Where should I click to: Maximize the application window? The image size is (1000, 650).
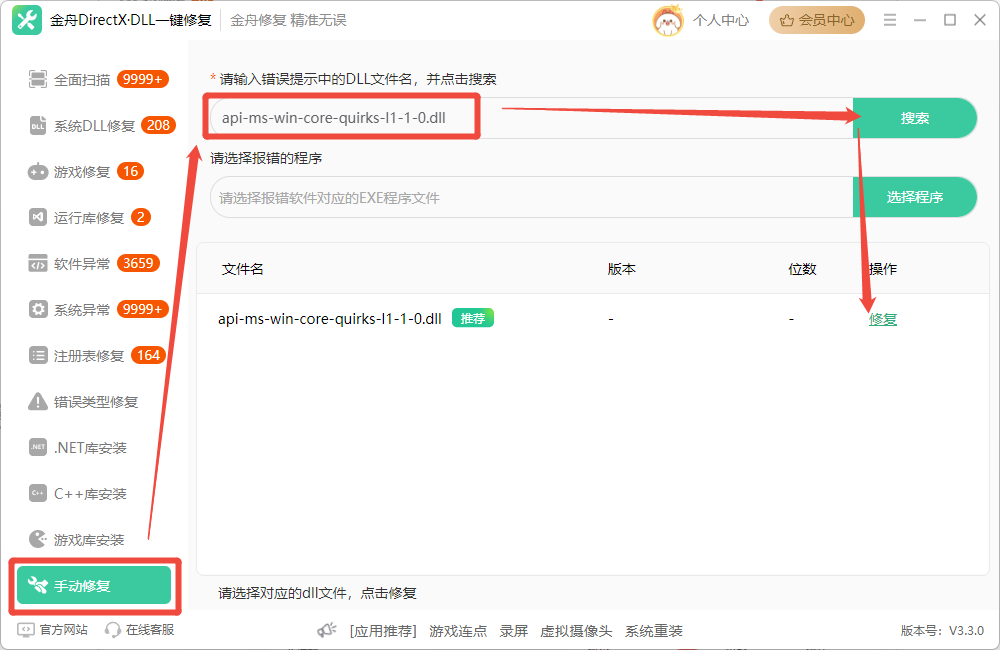pos(950,20)
